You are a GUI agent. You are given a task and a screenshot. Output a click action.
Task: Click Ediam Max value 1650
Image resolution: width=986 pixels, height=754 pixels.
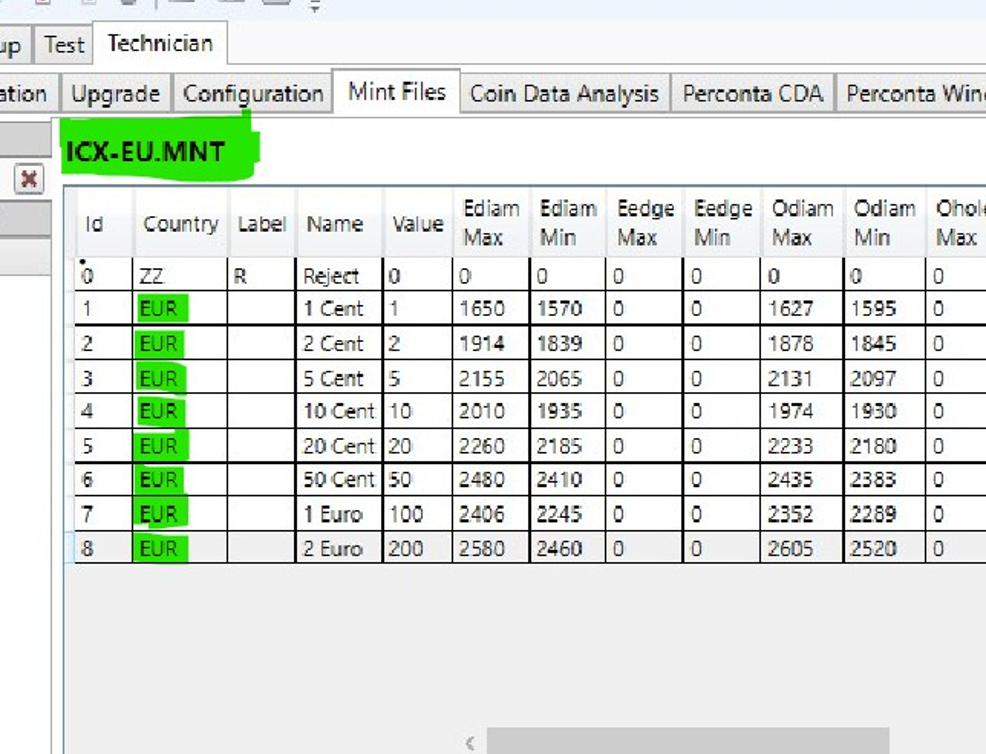(491, 308)
